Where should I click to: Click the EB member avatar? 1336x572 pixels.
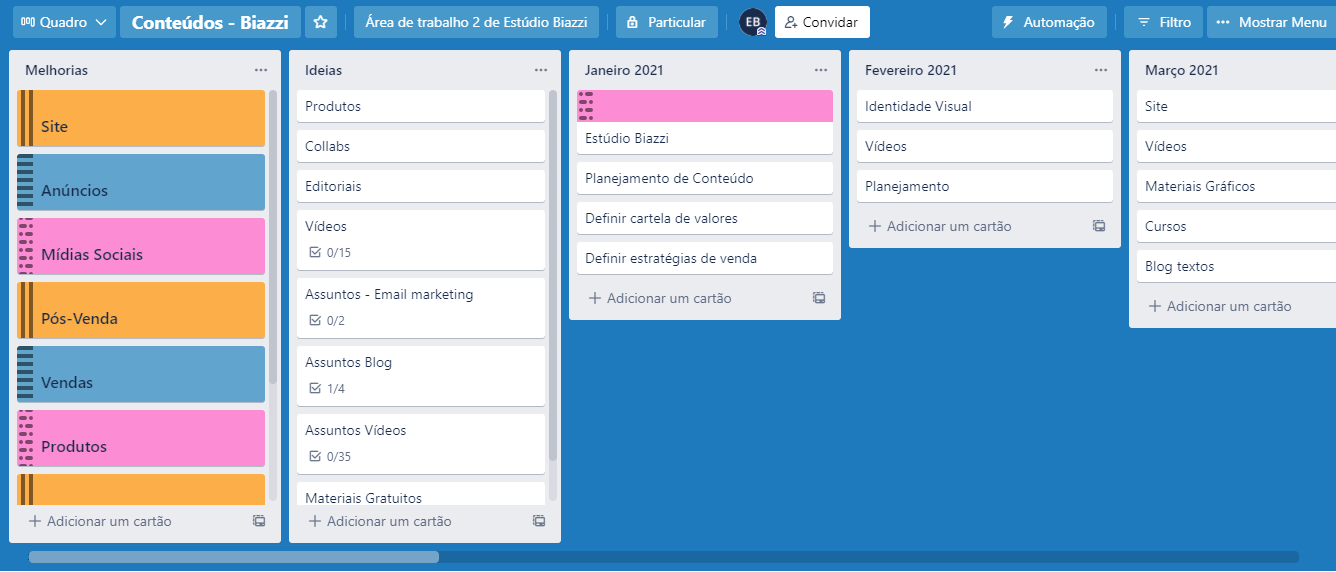[x=752, y=22]
